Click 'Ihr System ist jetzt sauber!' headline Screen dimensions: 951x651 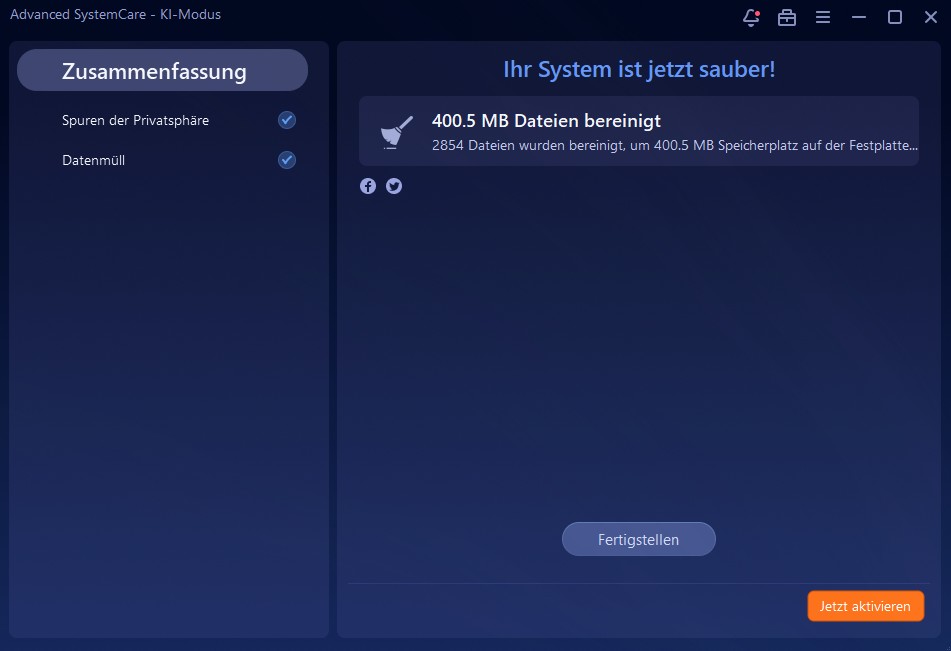tap(639, 69)
